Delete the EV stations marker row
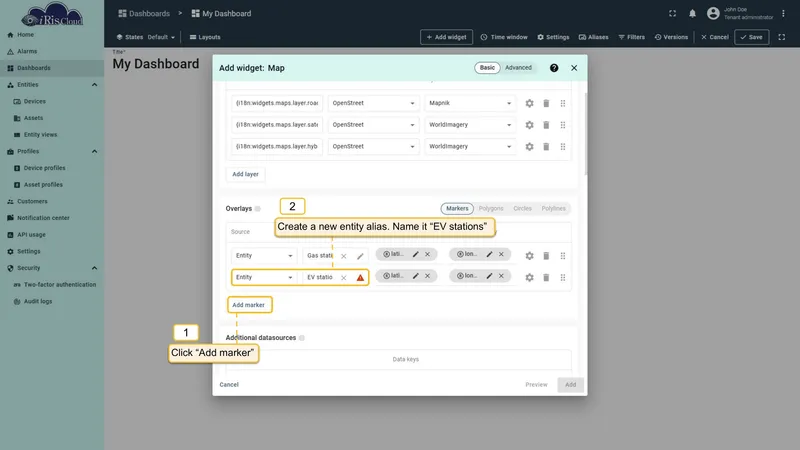Screen dimensions: 800x450 click(x=546, y=278)
